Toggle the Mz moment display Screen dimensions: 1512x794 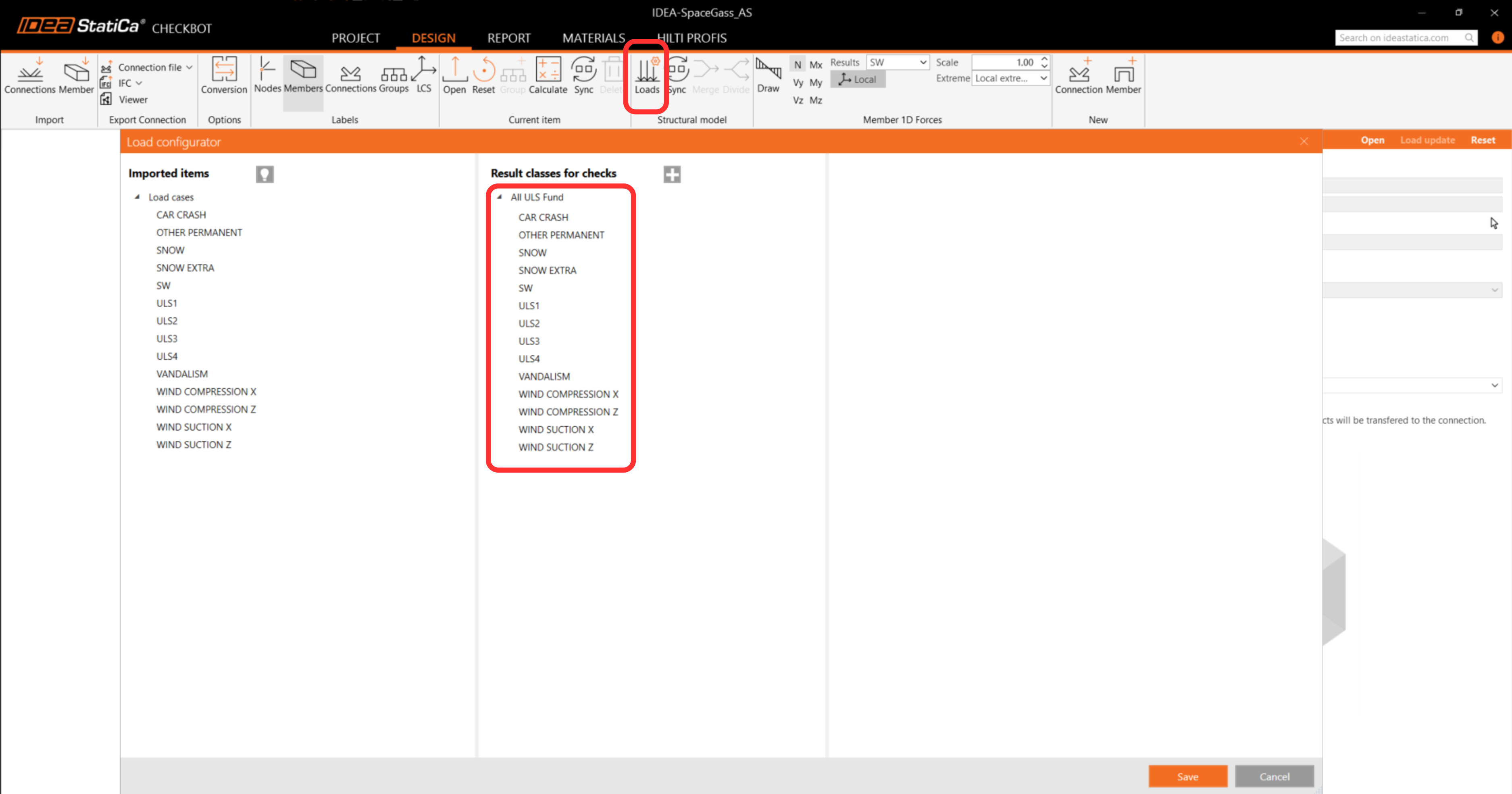click(815, 100)
